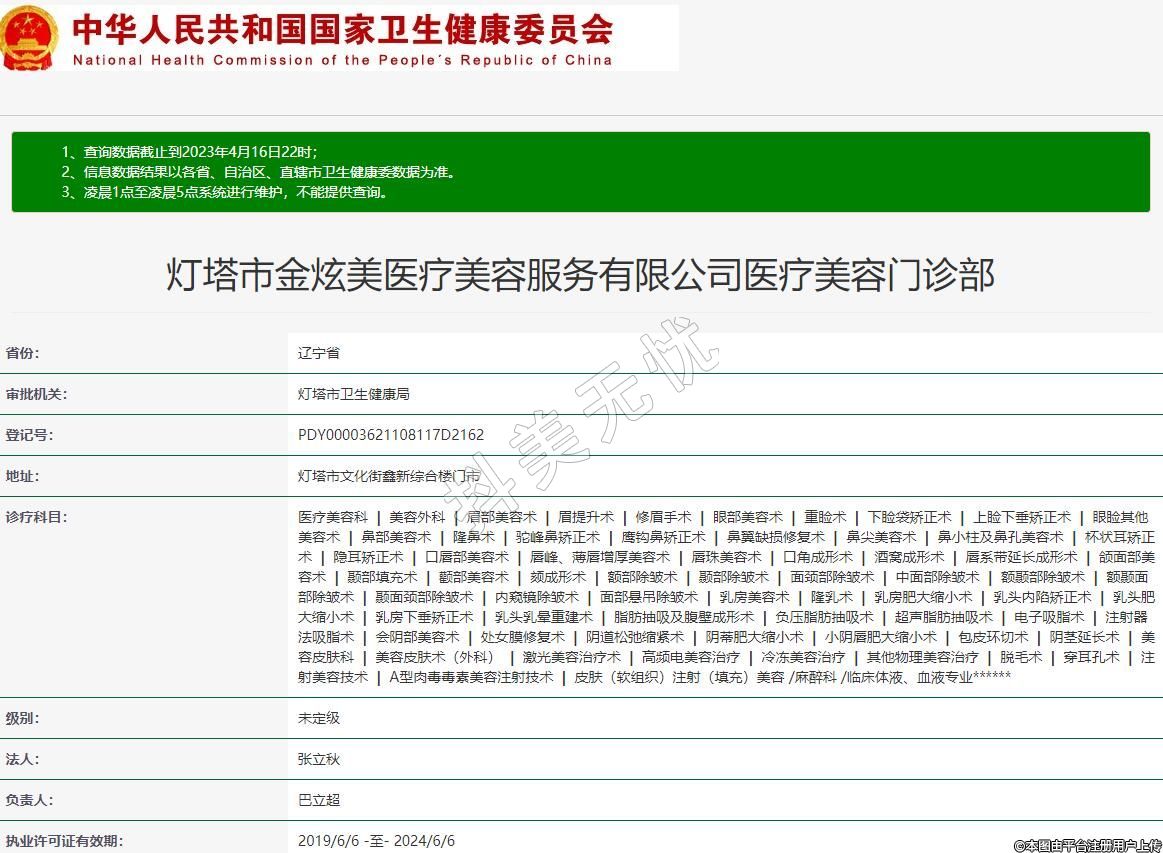Viewport: 1163px width, 853px height.
Task: Select registration number PDY00003621108117D2162
Action: 391,435
